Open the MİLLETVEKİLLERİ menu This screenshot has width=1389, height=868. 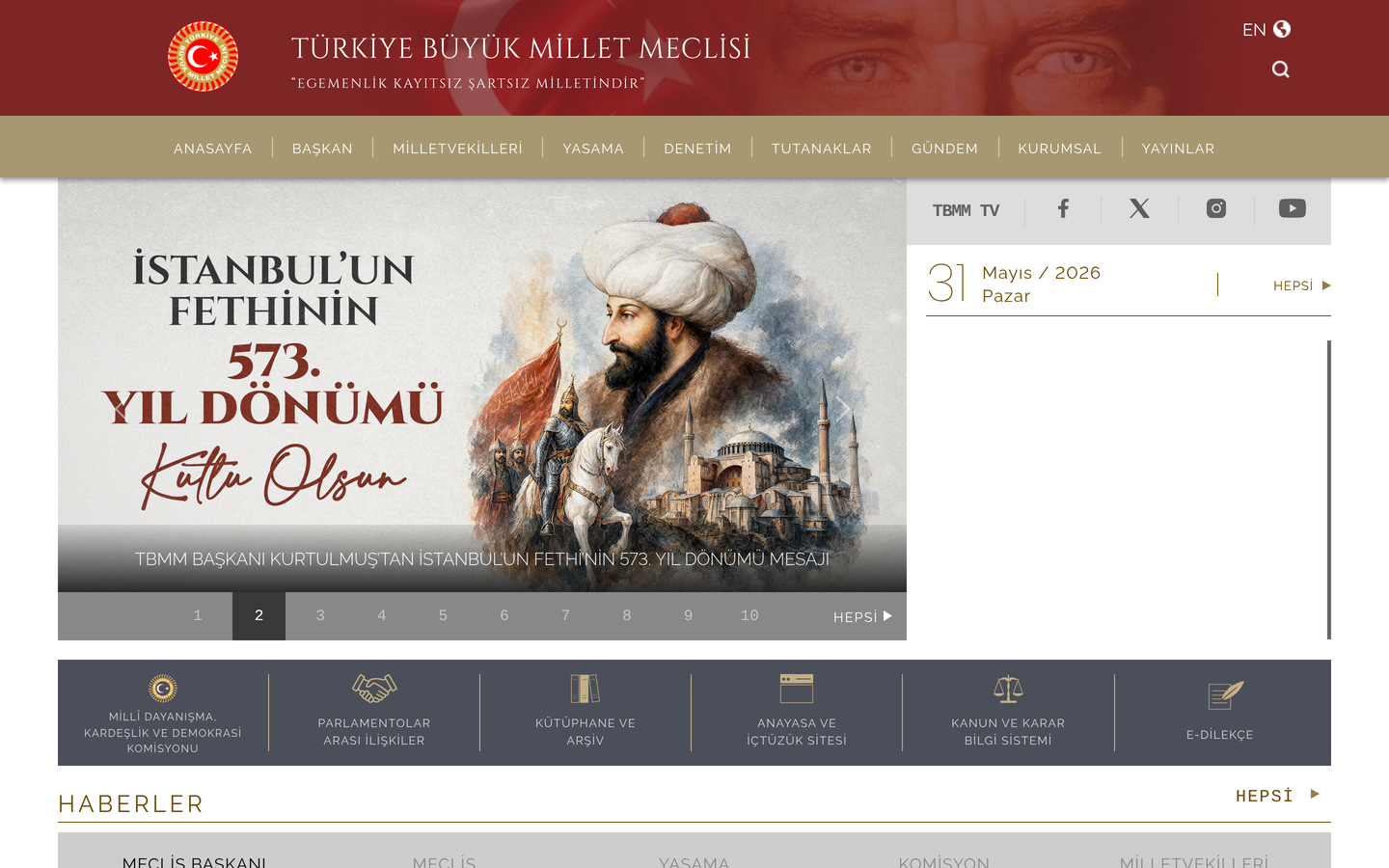click(x=457, y=149)
